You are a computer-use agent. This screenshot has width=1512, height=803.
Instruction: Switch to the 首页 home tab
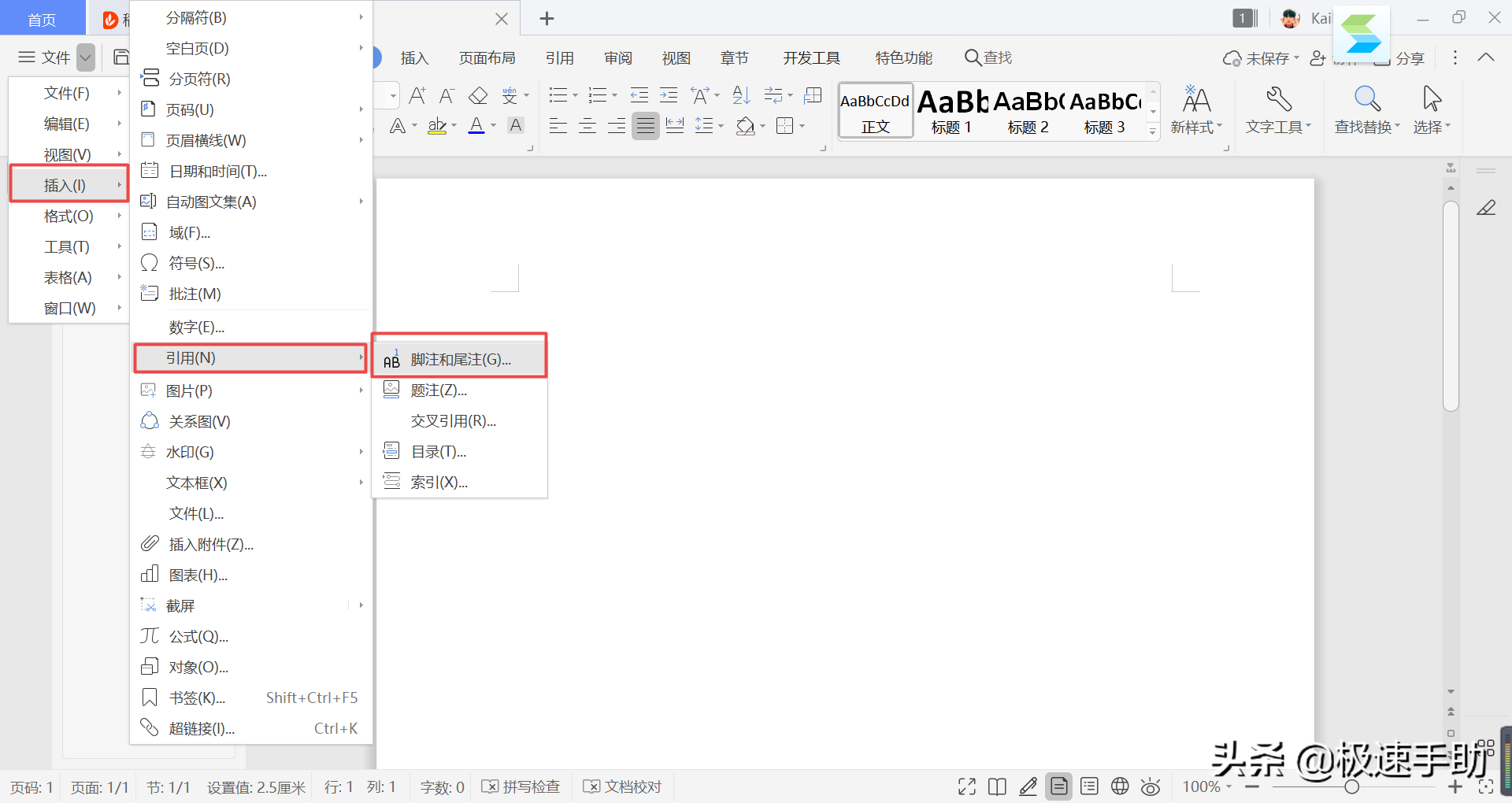43,19
